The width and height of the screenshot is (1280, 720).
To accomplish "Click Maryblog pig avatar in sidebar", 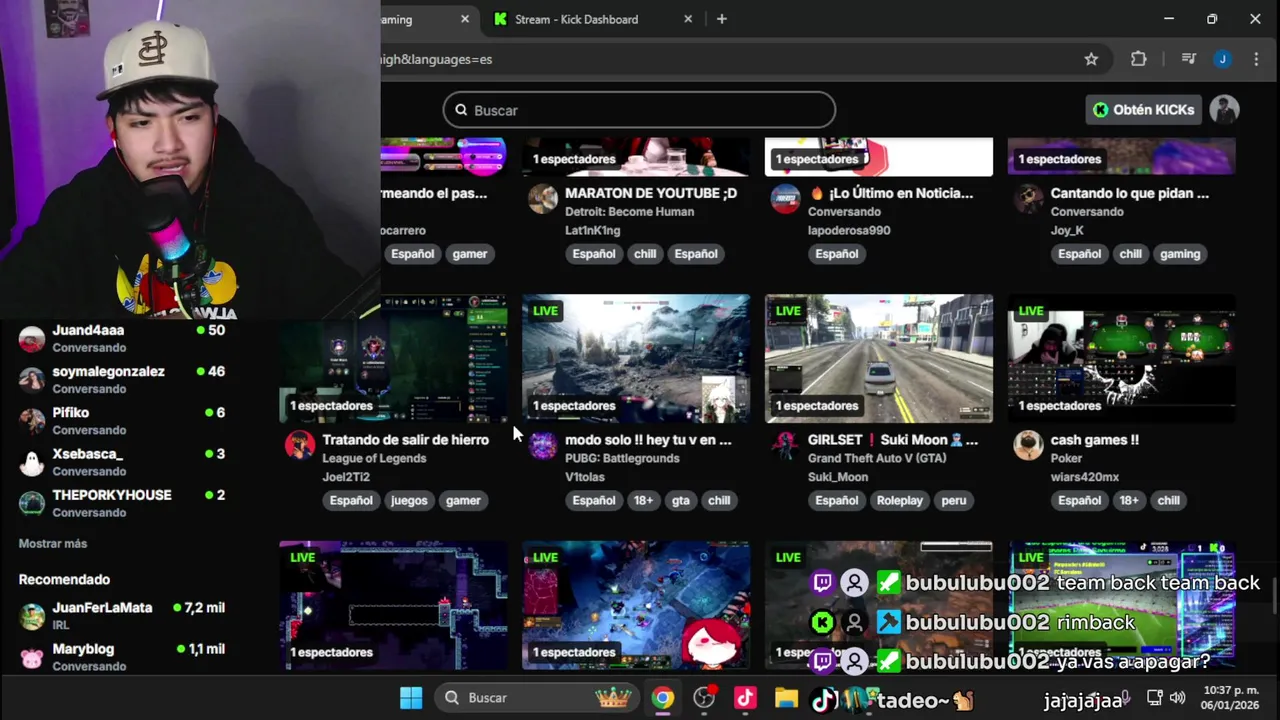I will click(32, 657).
